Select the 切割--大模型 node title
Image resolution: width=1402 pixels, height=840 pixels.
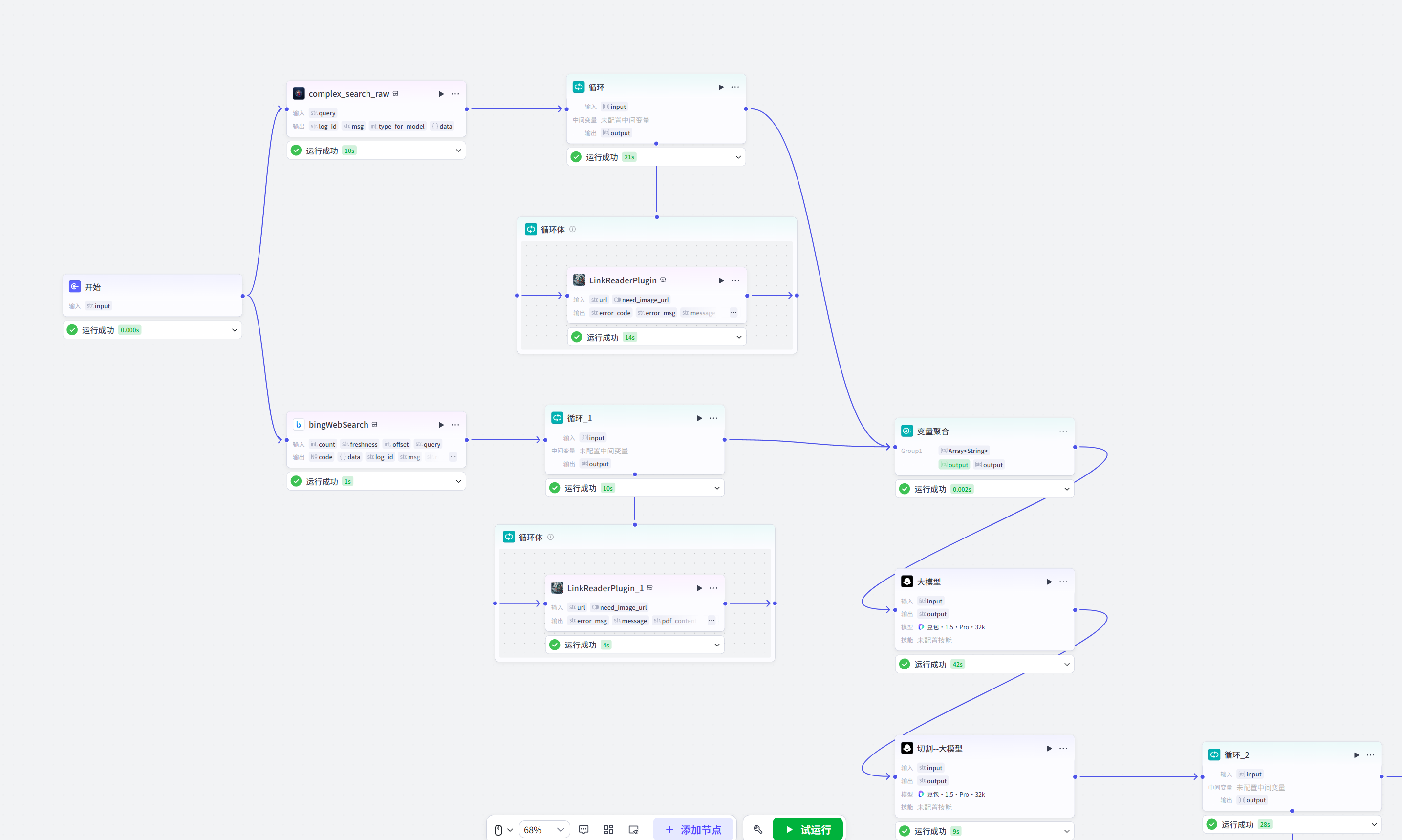[940, 748]
